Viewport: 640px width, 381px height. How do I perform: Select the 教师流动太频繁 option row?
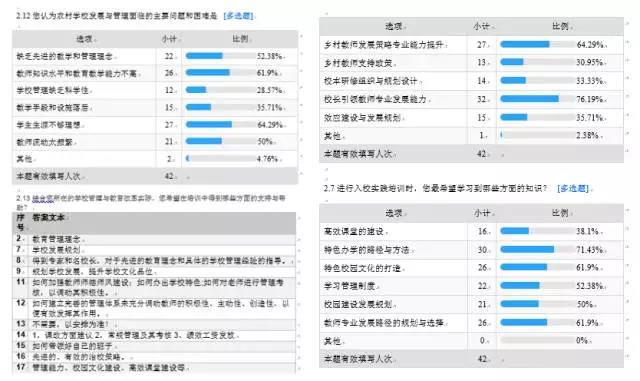155,141
